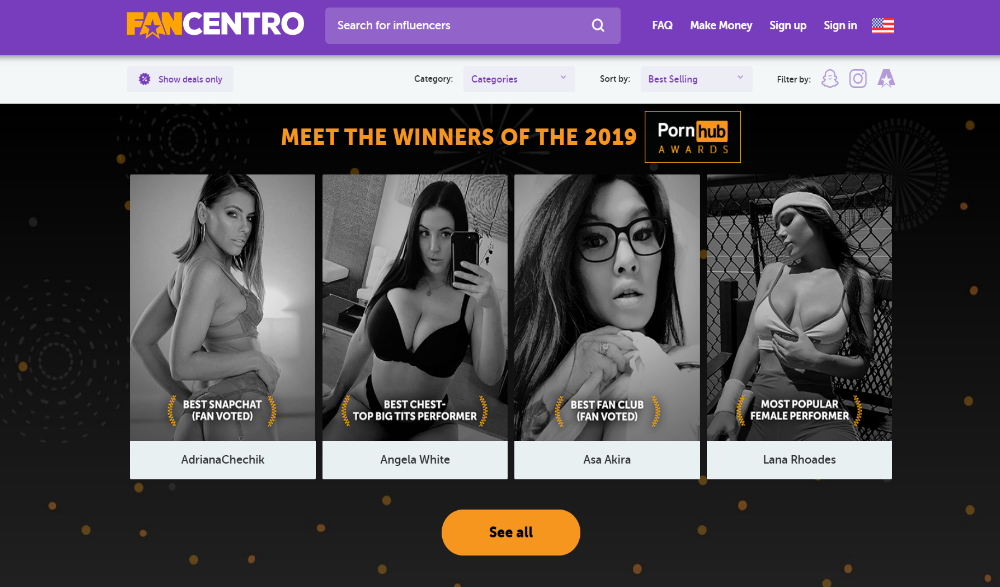This screenshot has width=1000, height=587.
Task: Open the Asa Akira name card
Action: [607, 459]
